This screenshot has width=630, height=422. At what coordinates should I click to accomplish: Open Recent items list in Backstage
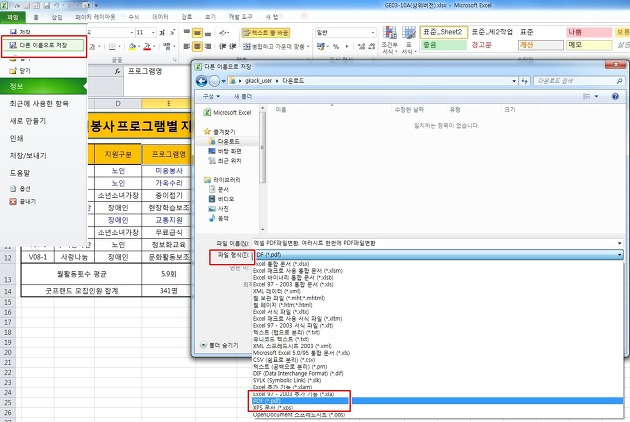39,104
